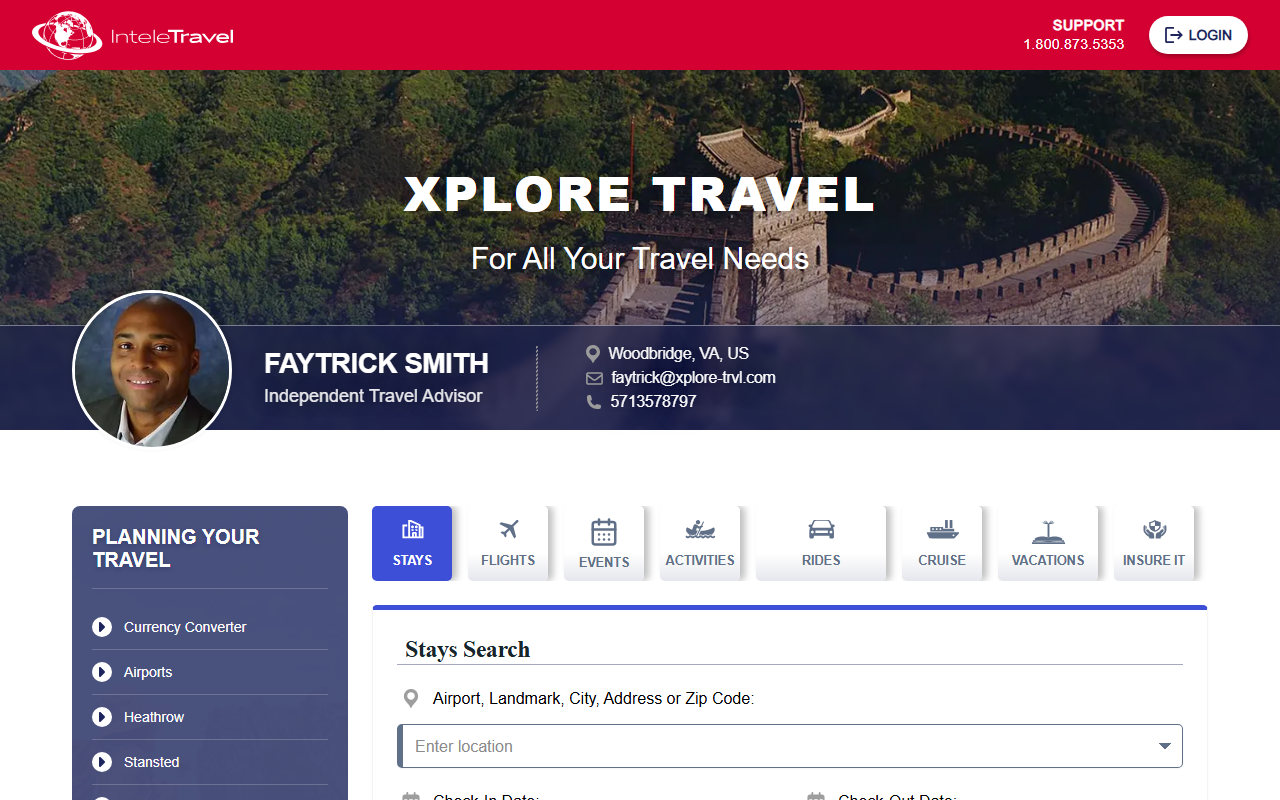The width and height of the screenshot is (1280, 800).
Task: Click arrow icon beside Heathrow
Action: (x=102, y=717)
